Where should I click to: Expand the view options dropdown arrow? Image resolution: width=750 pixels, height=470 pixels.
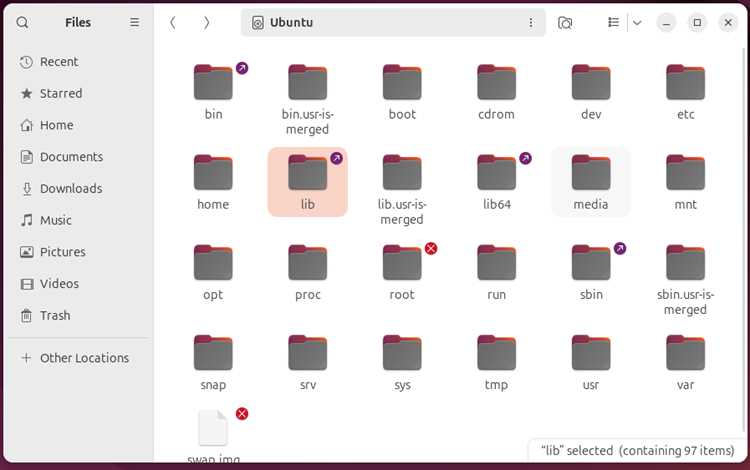[x=637, y=22]
